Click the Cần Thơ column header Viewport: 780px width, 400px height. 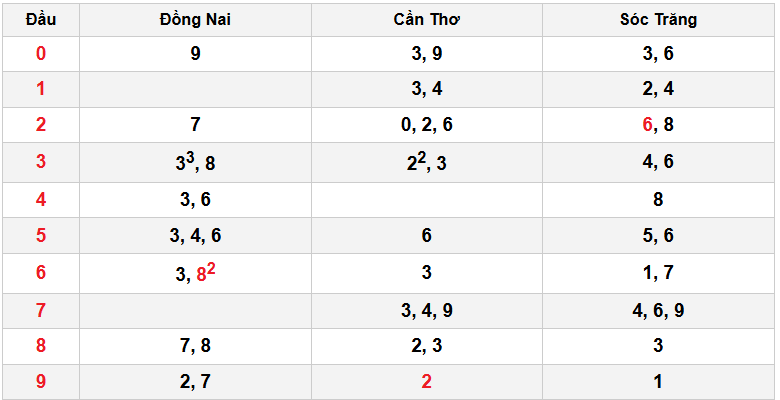(427, 19)
